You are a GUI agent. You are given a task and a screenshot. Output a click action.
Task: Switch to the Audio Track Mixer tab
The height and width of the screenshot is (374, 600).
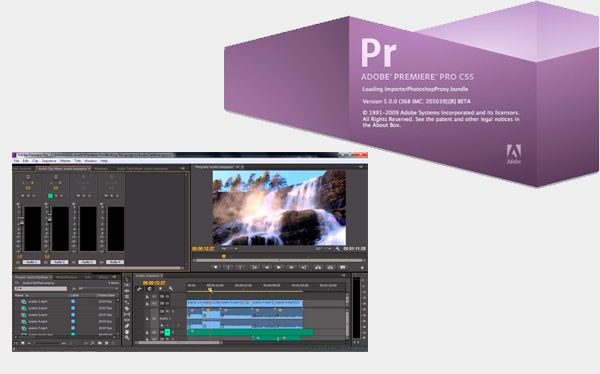[142, 168]
